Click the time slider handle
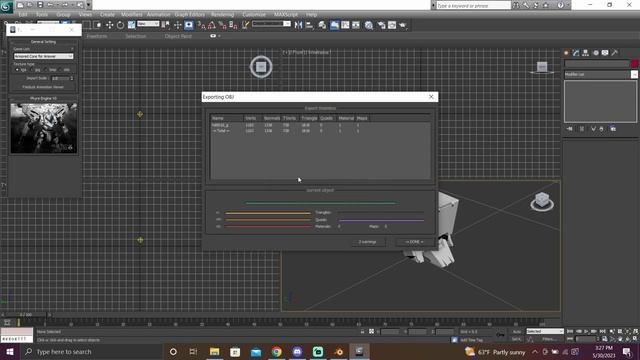The height and width of the screenshot is (360, 640). [x=26, y=315]
